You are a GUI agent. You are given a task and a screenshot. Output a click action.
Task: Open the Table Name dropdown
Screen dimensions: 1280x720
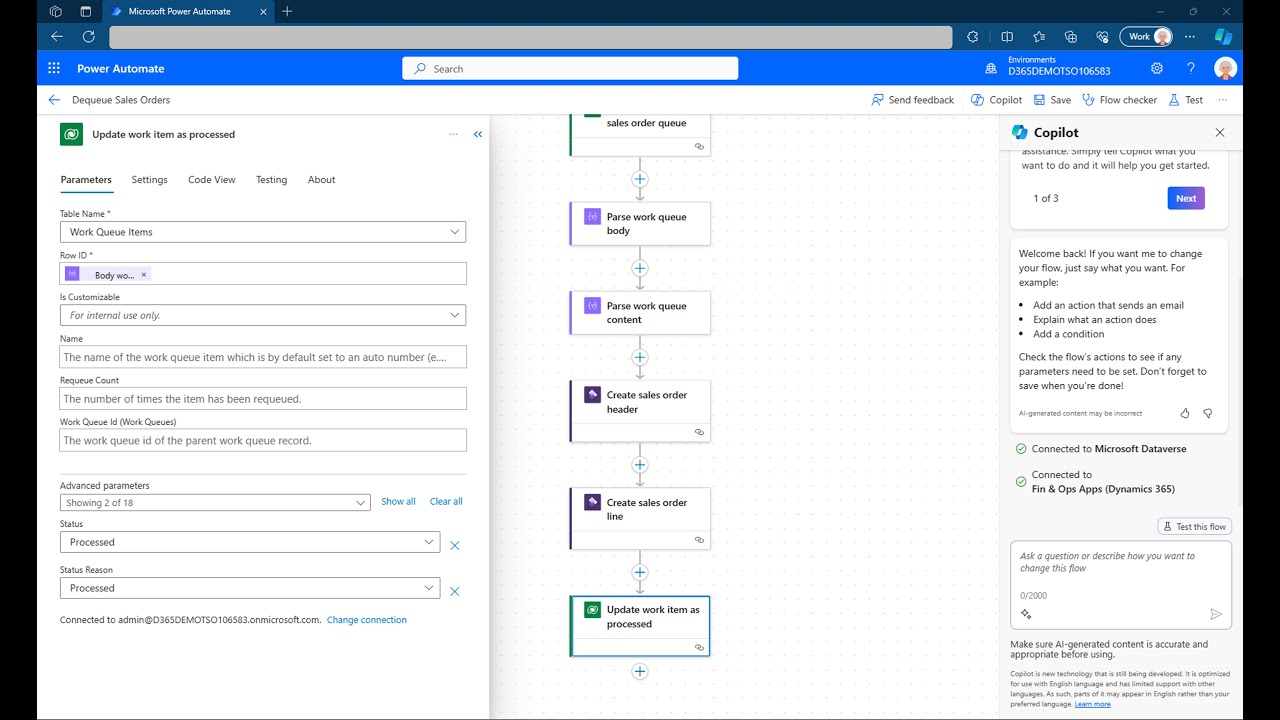[x=263, y=232]
